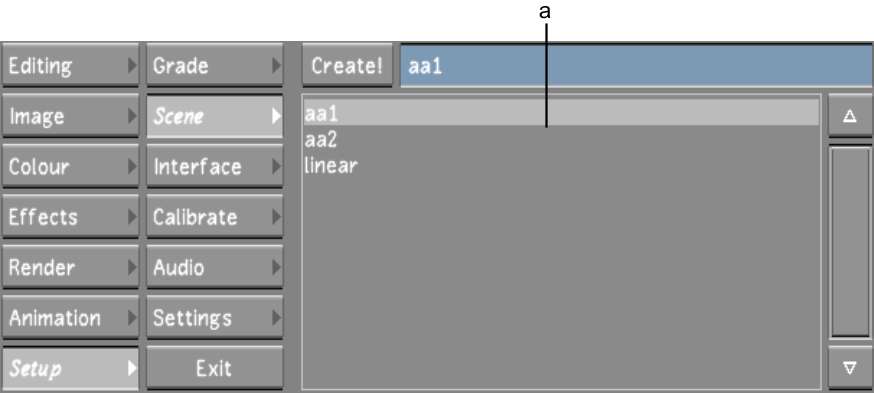Expand the Grade submenu arrow
The width and height of the screenshot is (874, 393).
tap(276, 66)
